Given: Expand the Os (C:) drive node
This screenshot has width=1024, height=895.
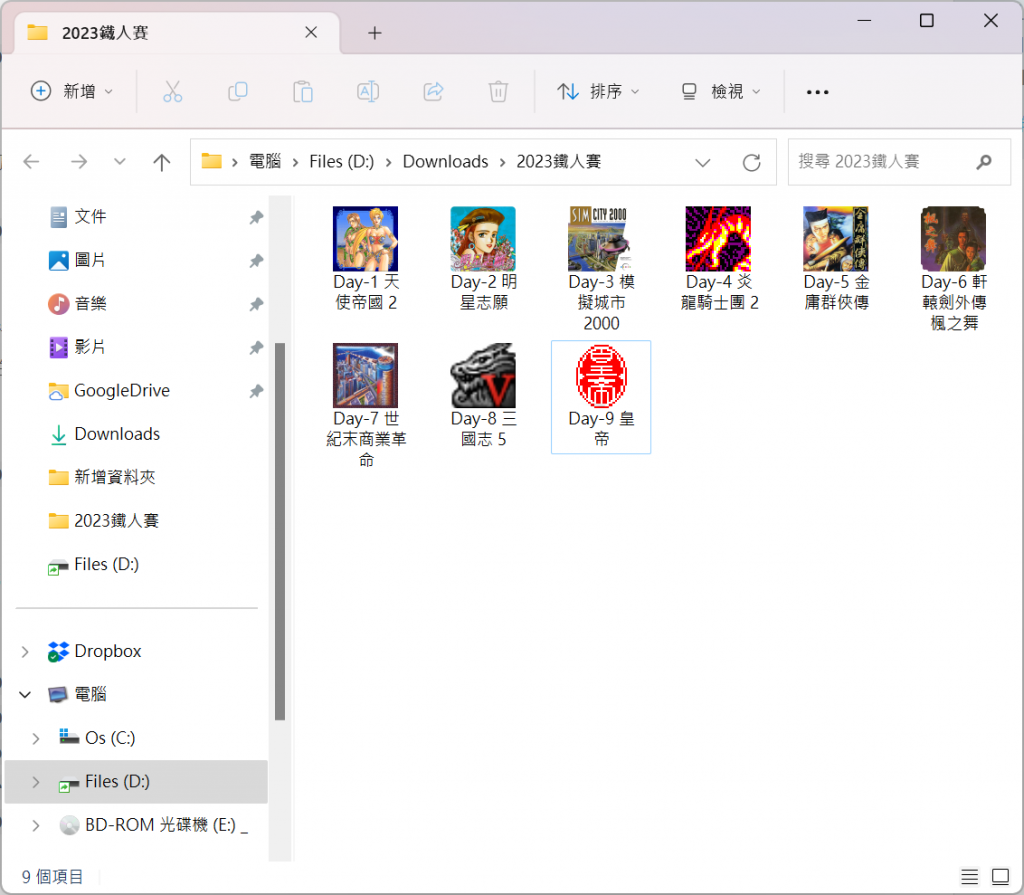Looking at the screenshot, I should pos(36,738).
